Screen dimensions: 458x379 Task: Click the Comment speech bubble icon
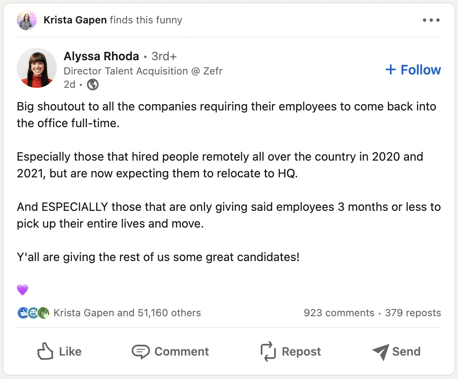coord(140,352)
